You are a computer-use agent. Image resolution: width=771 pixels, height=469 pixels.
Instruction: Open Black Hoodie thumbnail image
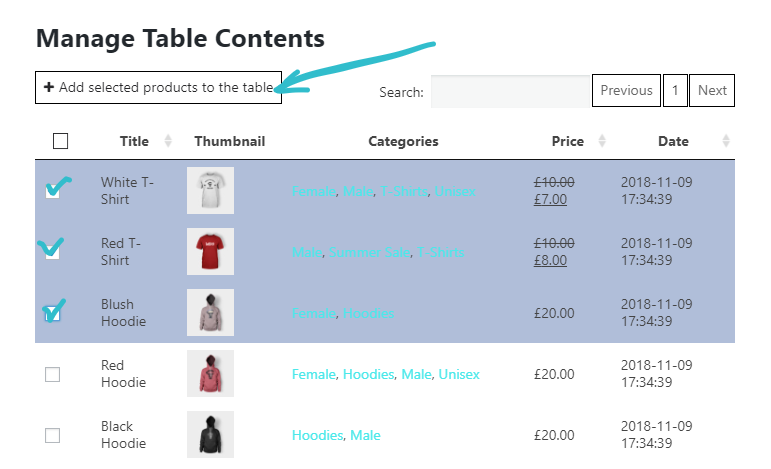click(x=210, y=434)
